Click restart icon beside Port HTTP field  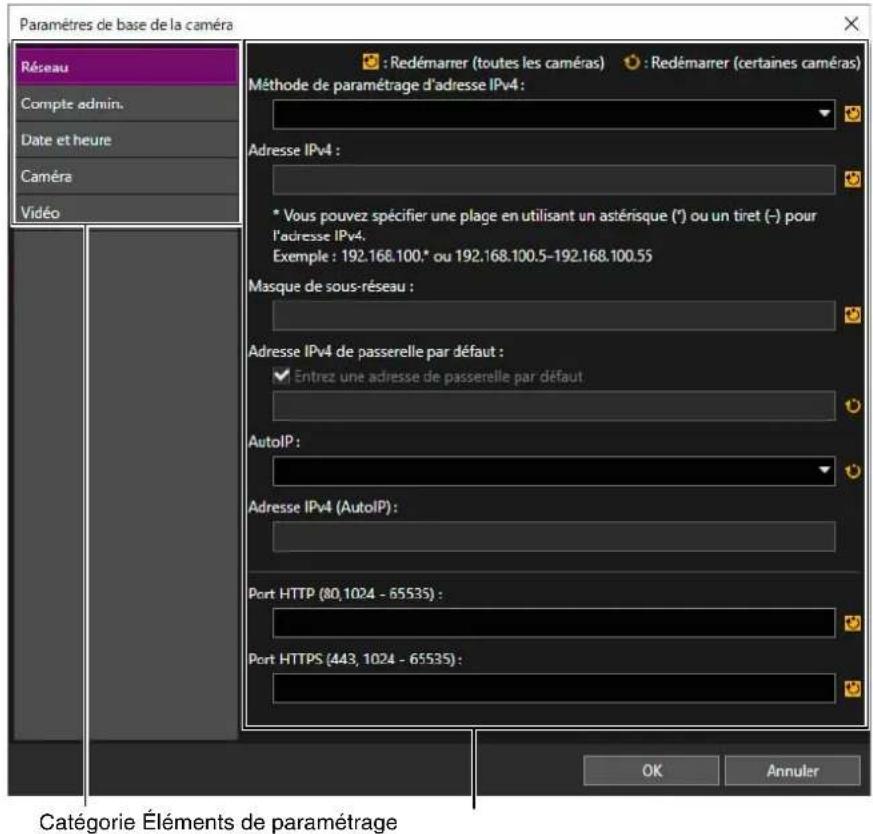click(x=852, y=622)
